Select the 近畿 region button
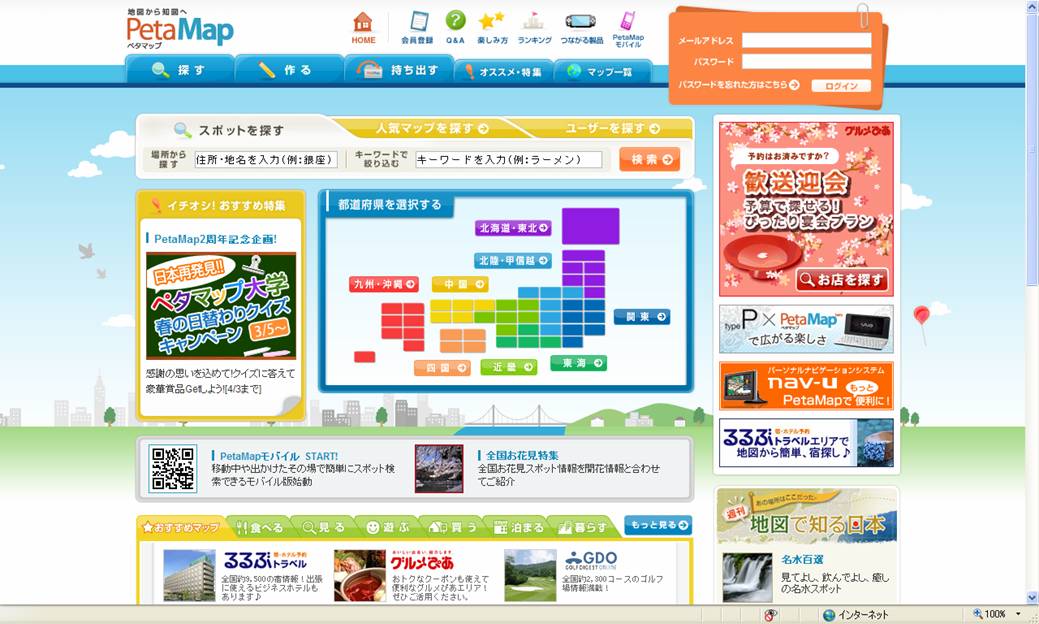This screenshot has height=624, width=1039. pos(508,367)
